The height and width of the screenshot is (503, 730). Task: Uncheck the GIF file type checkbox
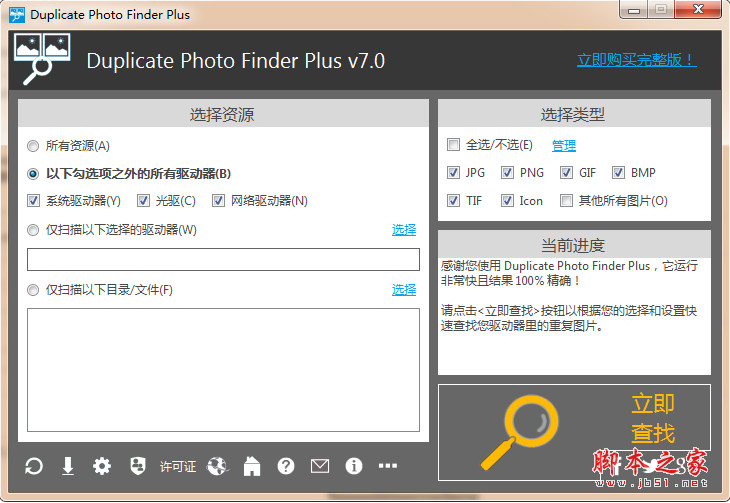click(x=566, y=173)
